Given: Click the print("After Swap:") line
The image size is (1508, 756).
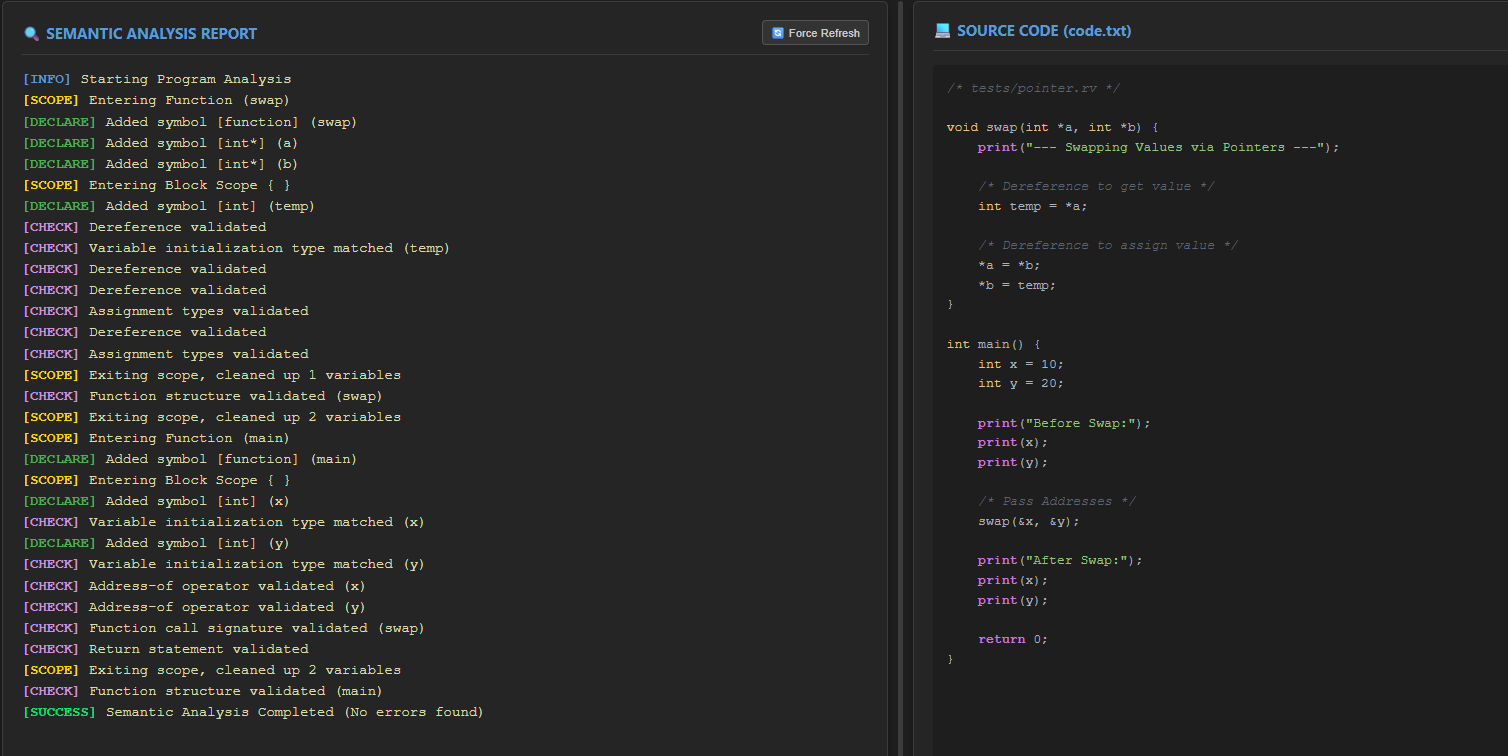Looking at the screenshot, I should click(x=1060, y=560).
